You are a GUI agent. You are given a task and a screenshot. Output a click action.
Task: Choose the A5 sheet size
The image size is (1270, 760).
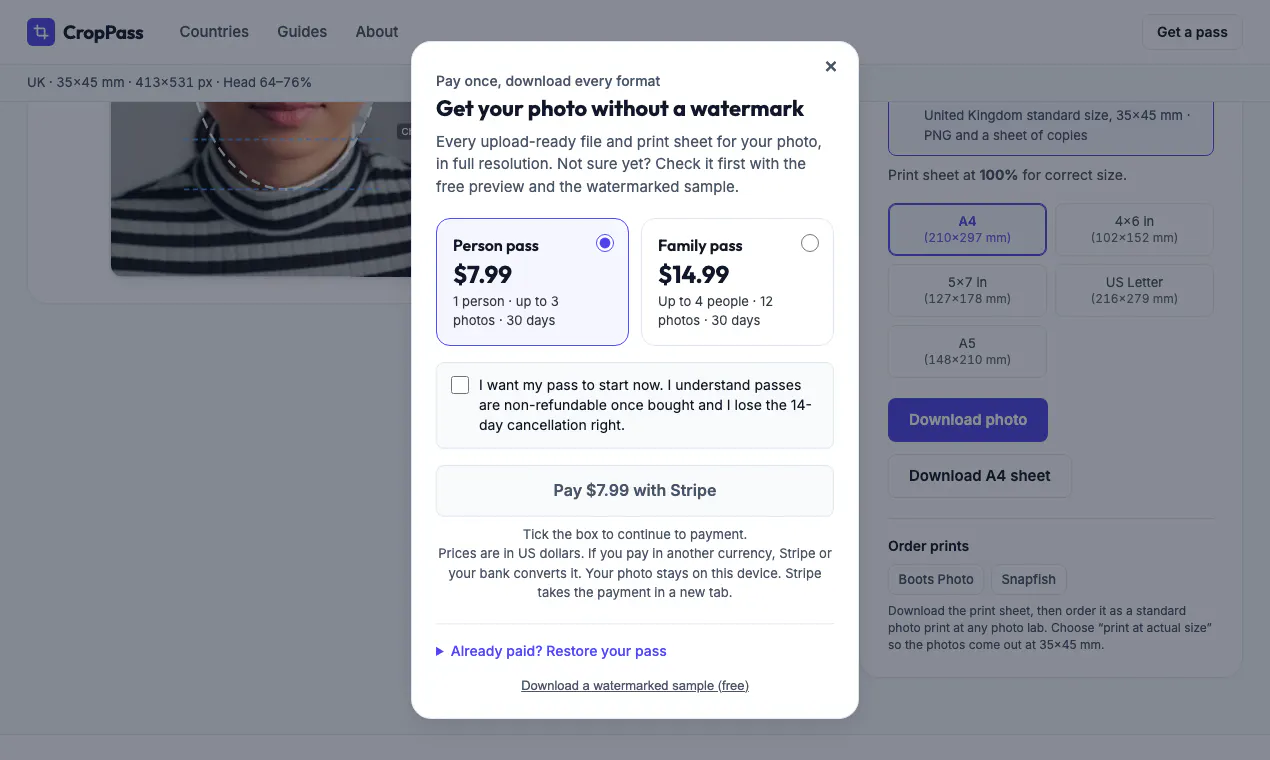point(967,351)
